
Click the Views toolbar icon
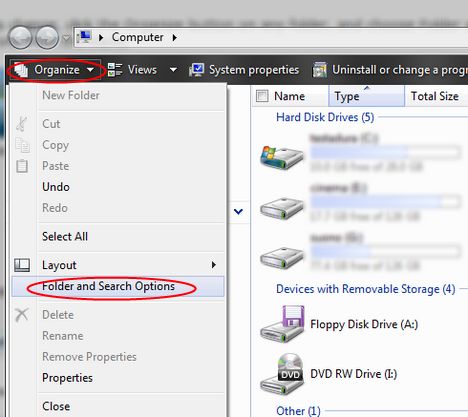pos(115,70)
